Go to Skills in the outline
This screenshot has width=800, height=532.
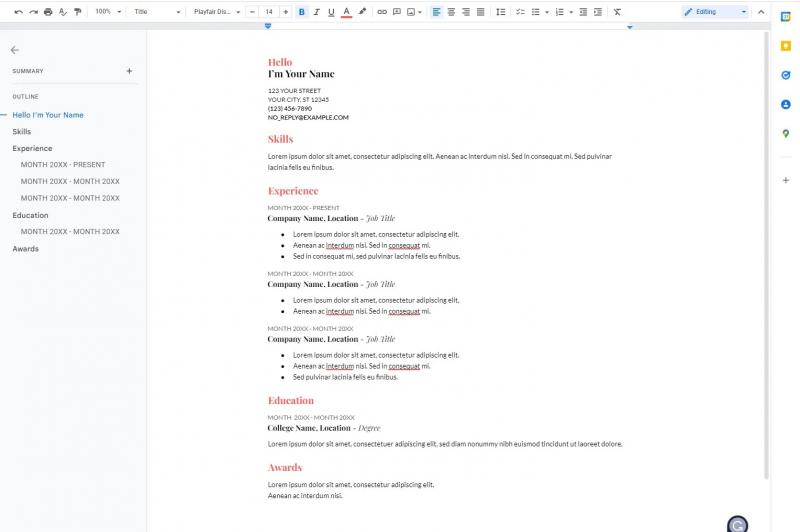click(x=21, y=132)
